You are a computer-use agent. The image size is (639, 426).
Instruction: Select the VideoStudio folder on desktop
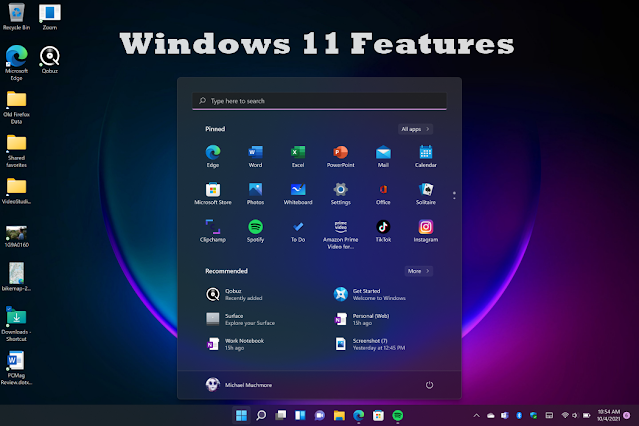[16, 192]
